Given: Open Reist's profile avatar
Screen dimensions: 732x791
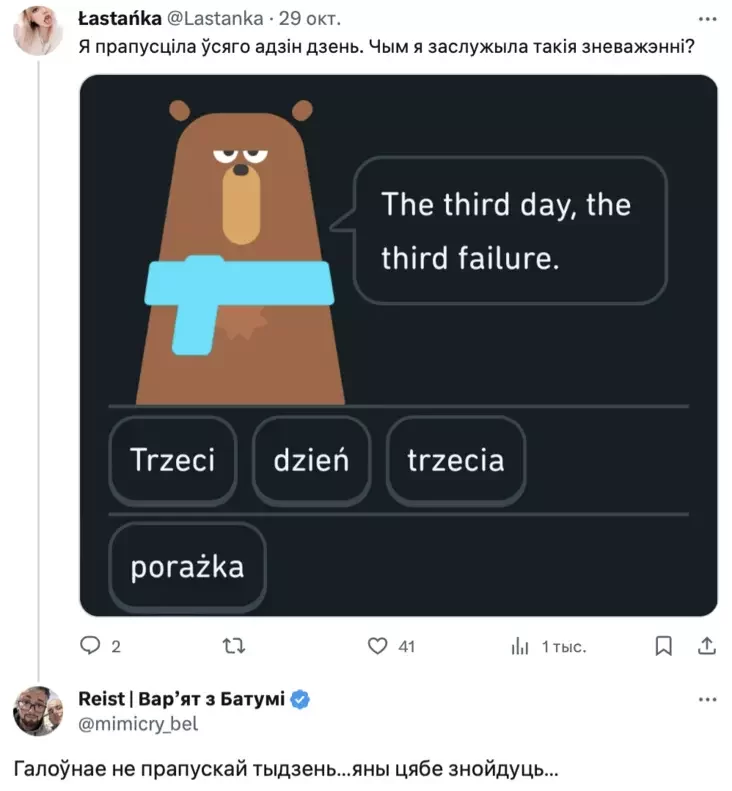Looking at the screenshot, I should click(x=38, y=711).
